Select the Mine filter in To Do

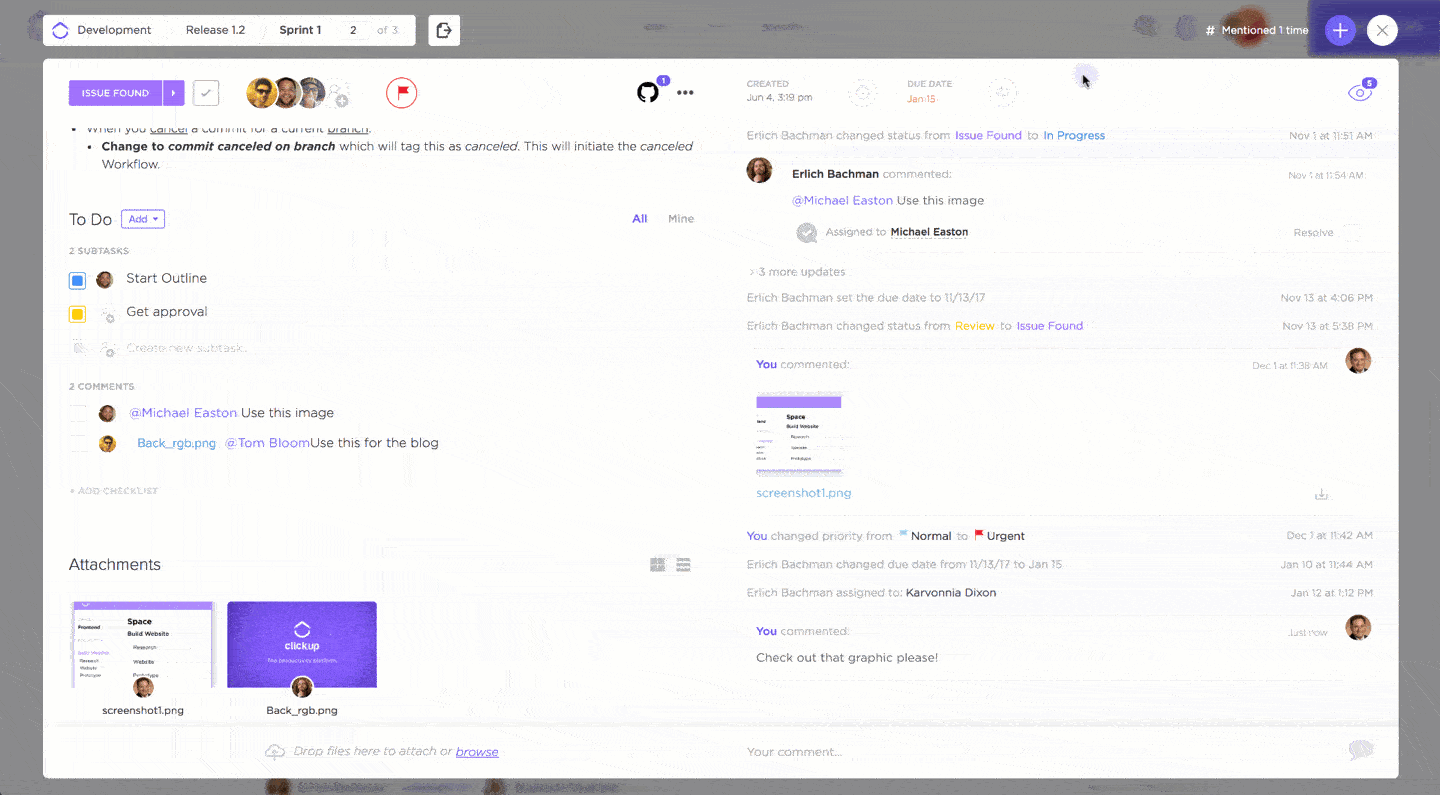point(681,219)
